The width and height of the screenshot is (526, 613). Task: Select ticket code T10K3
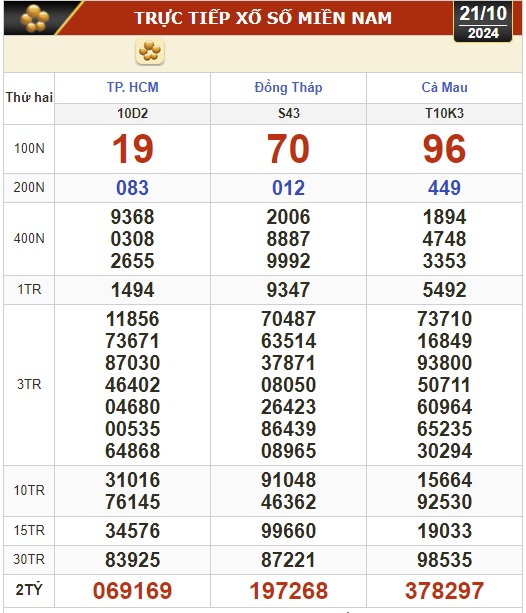click(x=444, y=113)
